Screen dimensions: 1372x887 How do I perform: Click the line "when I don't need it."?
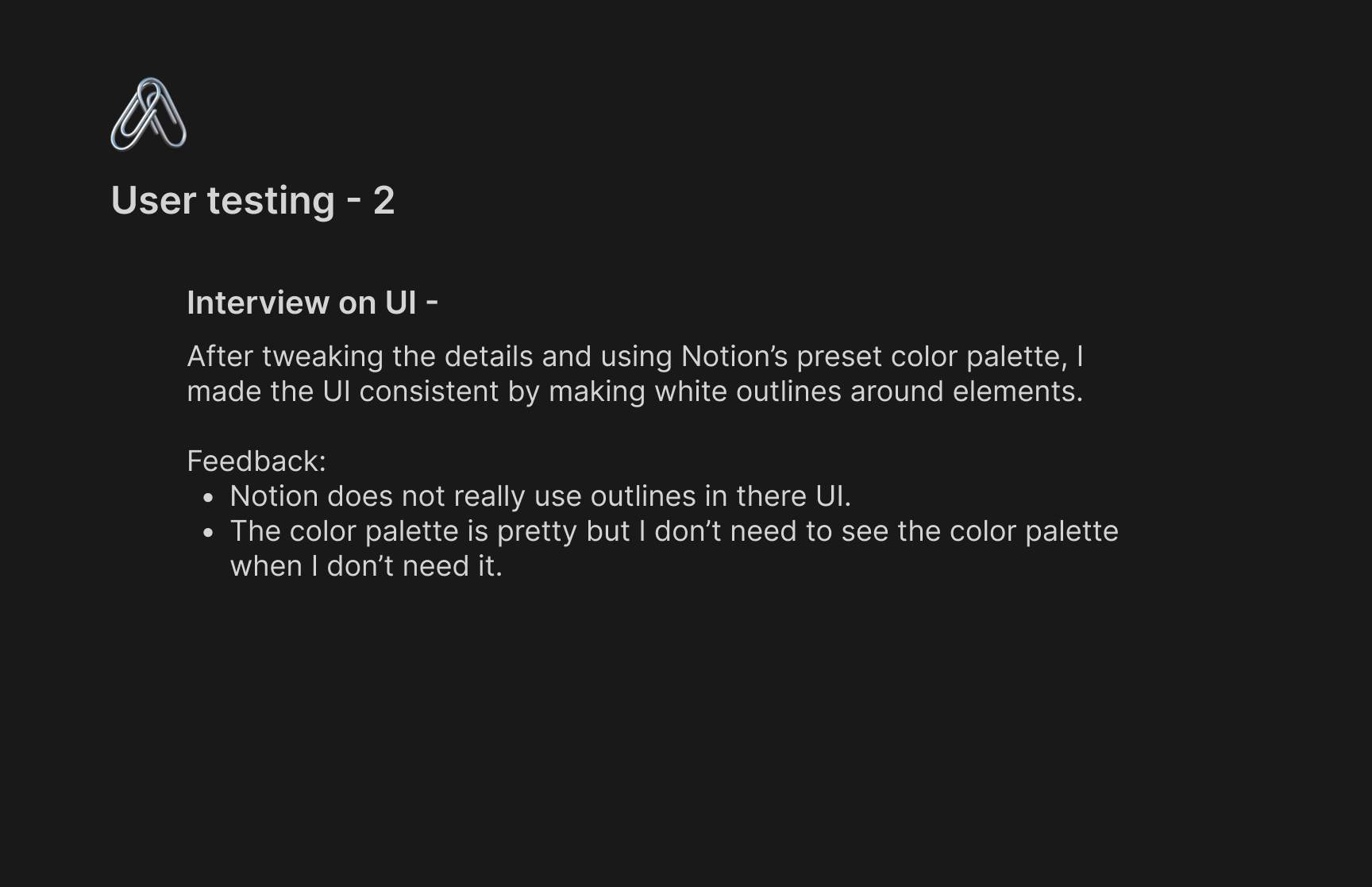pos(366,566)
